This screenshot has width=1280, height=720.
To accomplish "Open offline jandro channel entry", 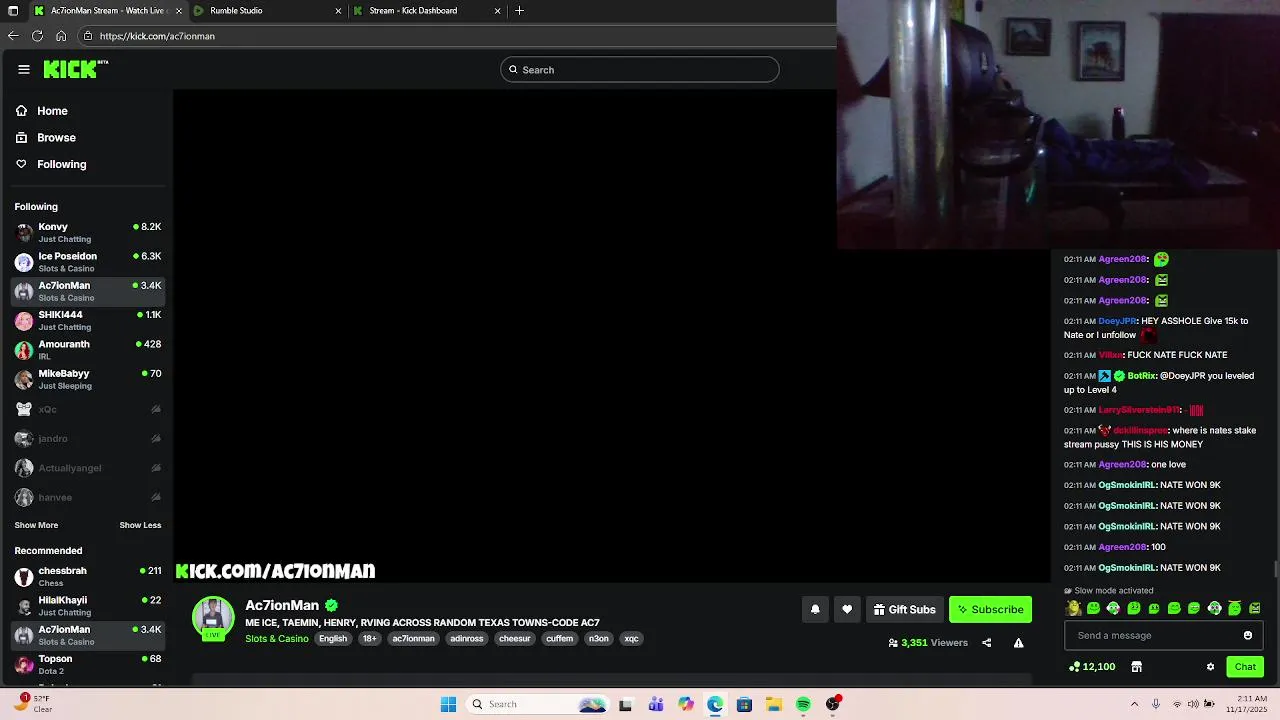I will [88, 438].
